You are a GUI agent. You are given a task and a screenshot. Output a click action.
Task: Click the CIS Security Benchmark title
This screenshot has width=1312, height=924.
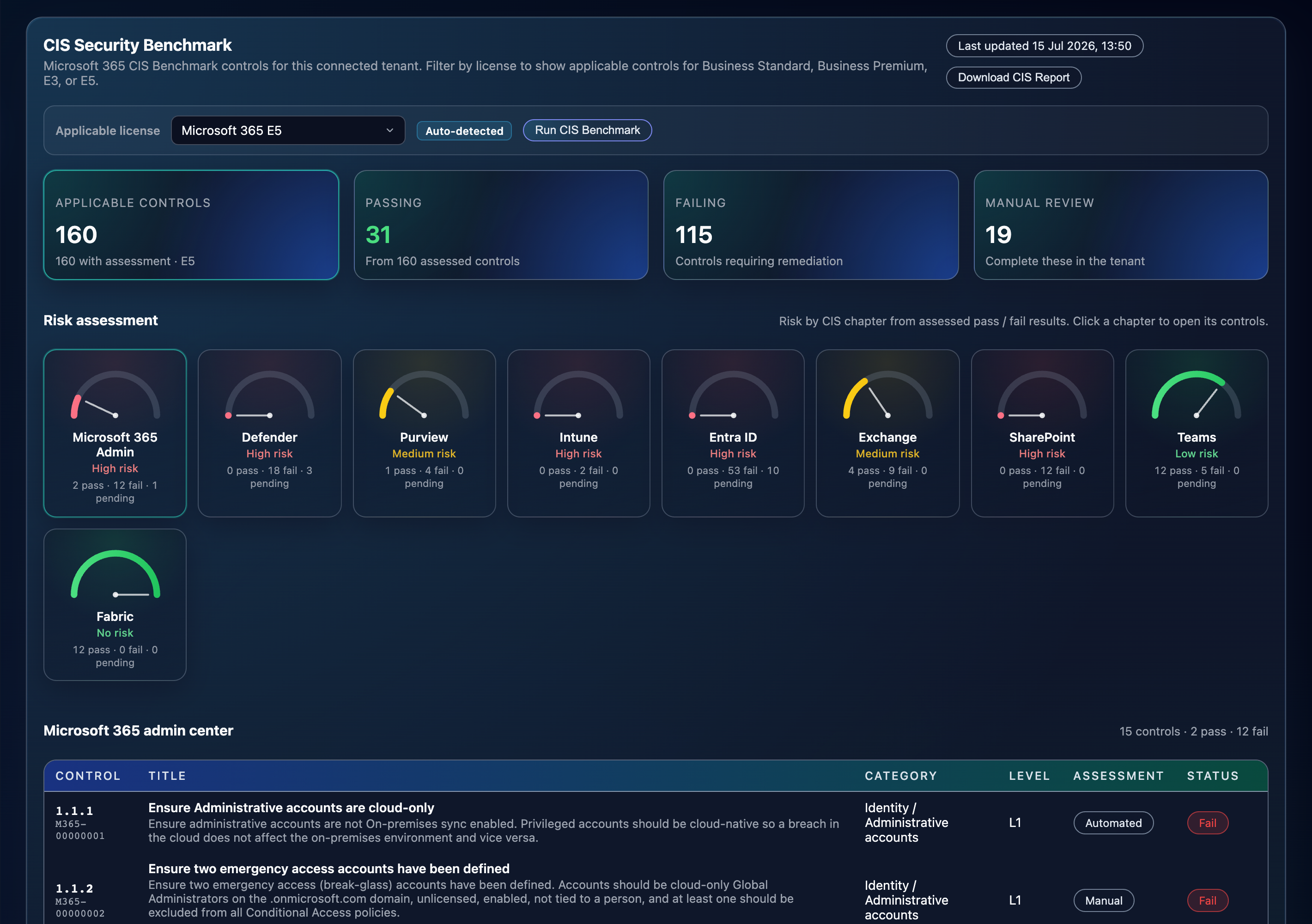tap(138, 45)
